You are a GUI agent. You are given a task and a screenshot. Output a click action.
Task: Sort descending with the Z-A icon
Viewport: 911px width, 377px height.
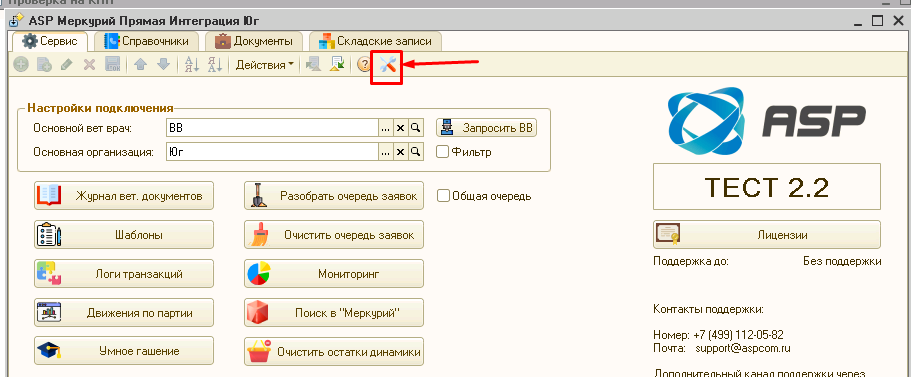[x=215, y=64]
